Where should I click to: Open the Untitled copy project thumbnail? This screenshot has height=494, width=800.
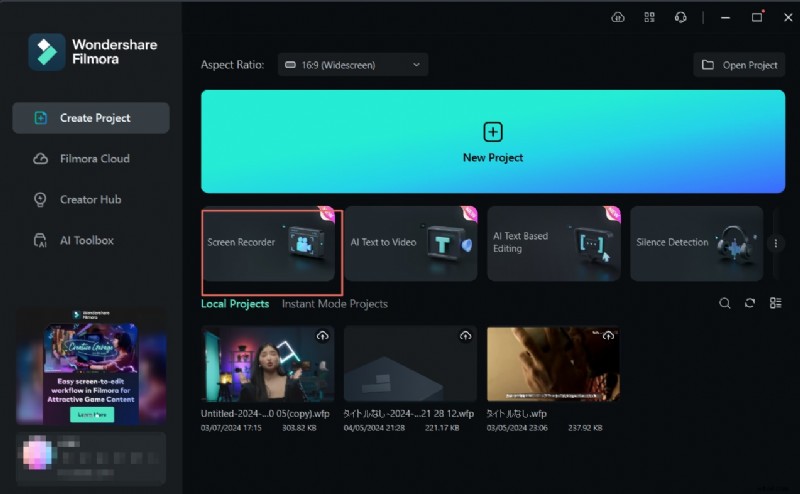[267, 364]
